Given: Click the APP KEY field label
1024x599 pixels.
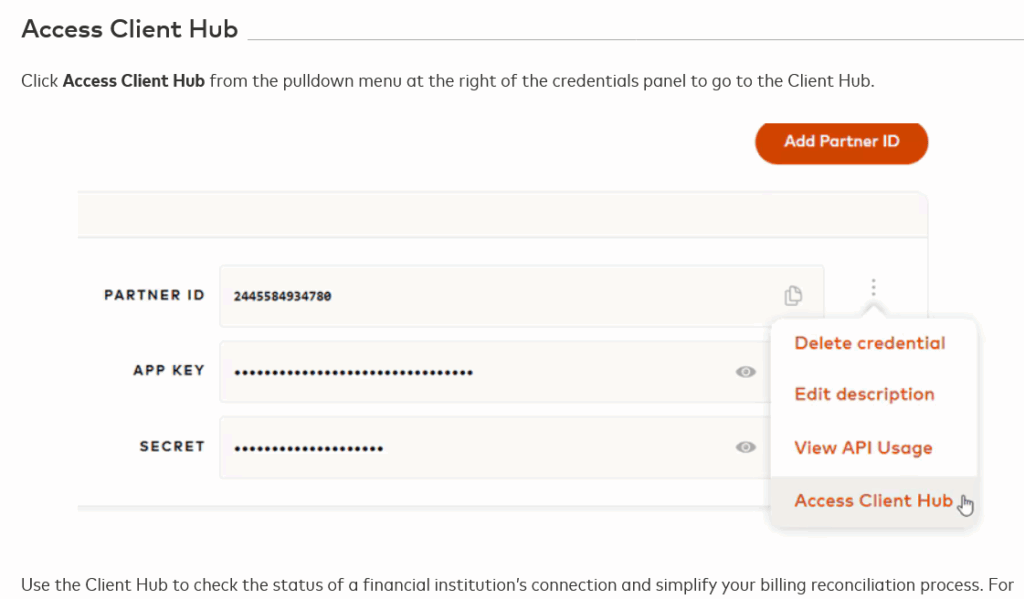Looking at the screenshot, I should [168, 370].
